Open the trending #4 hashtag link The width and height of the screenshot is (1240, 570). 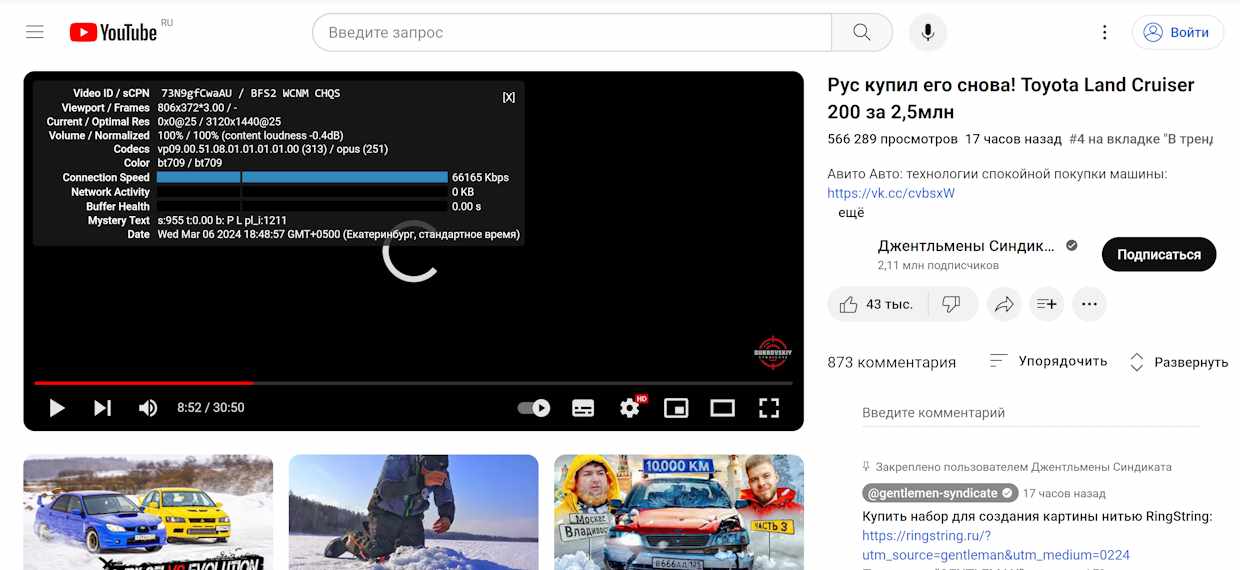coord(1140,139)
